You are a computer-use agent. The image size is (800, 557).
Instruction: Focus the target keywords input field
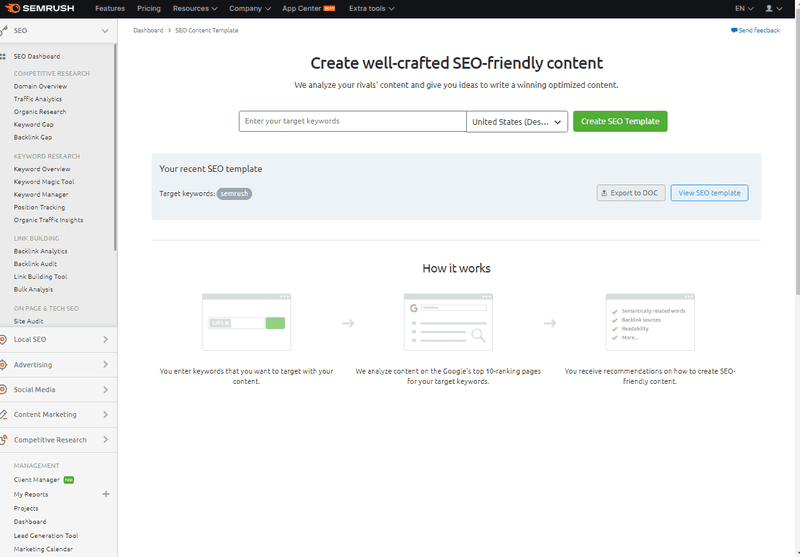click(x=353, y=121)
